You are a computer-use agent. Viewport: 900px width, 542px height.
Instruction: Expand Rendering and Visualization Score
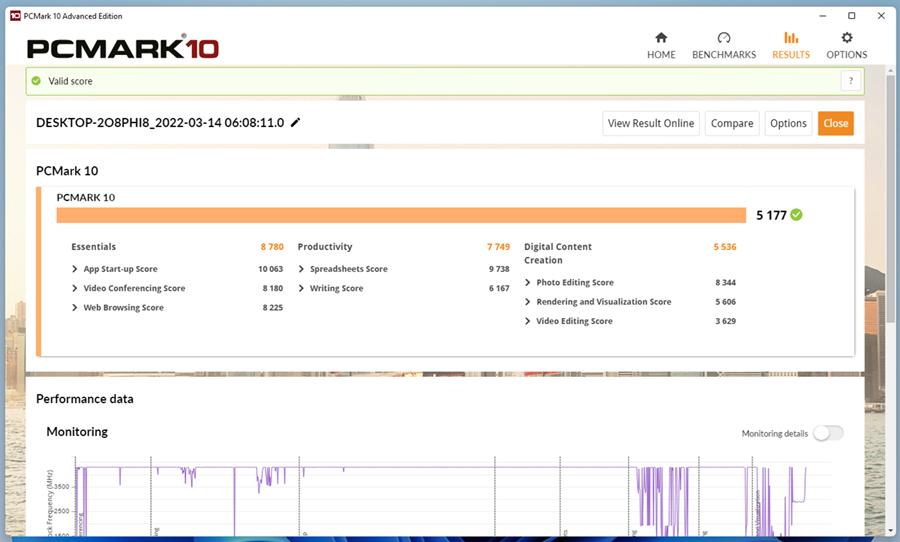coord(528,302)
